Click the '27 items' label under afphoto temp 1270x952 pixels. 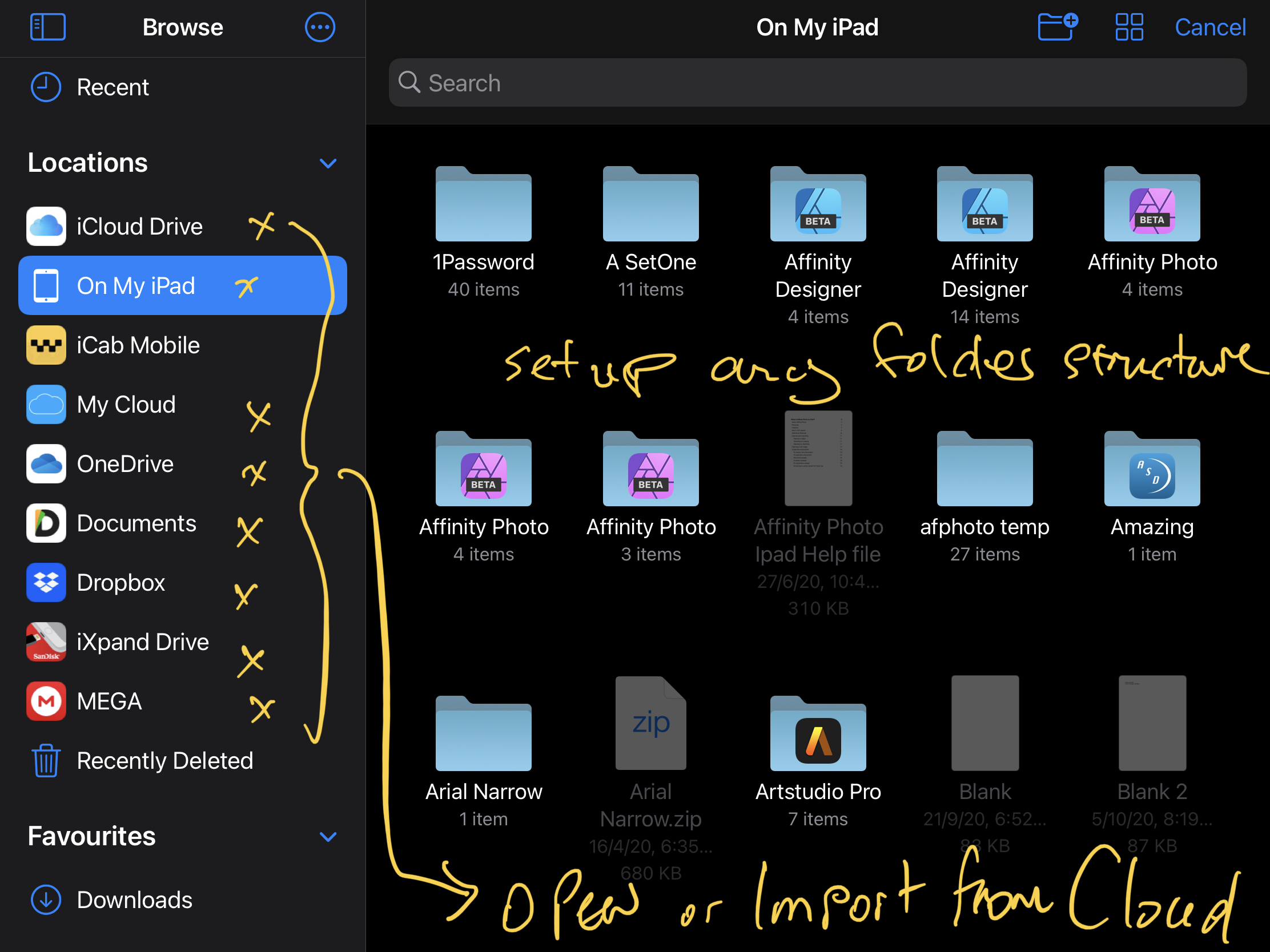tap(985, 554)
